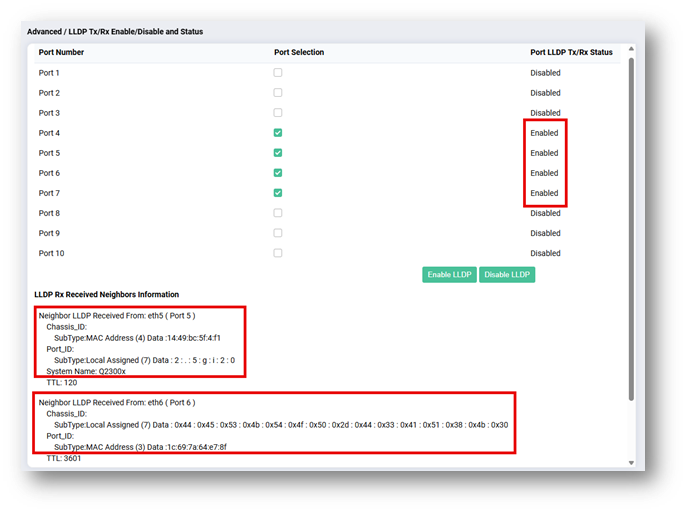
Task: Click the scrollbar up arrow
Action: [x=631, y=48]
